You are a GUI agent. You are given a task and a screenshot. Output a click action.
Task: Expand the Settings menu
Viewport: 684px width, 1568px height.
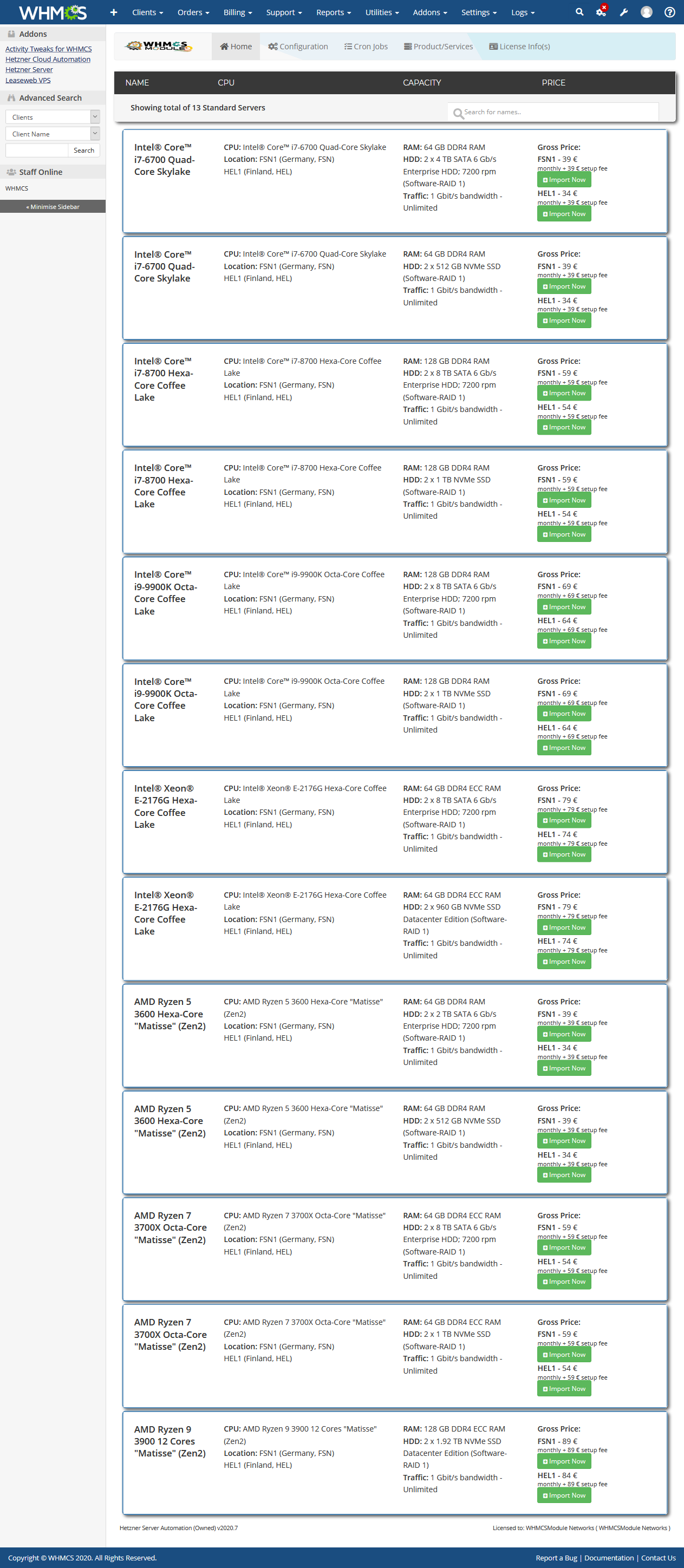tap(479, 12)
